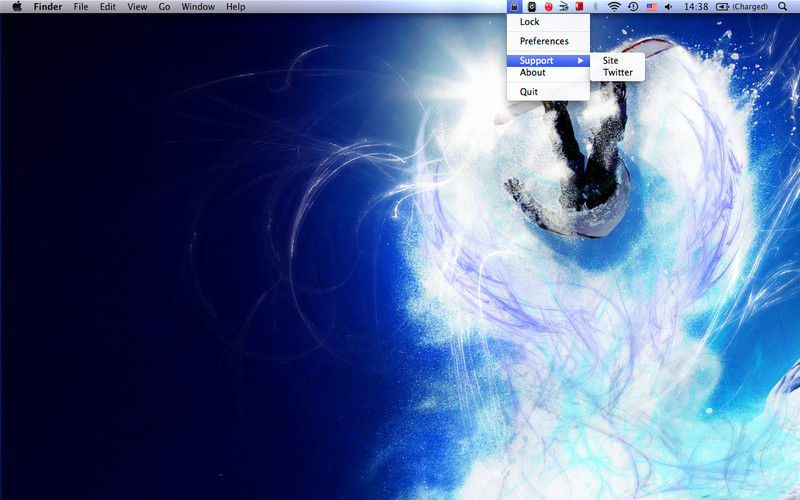800x500 pixels.
Task: Open the Apple logo menu
Action: point(16,7)
